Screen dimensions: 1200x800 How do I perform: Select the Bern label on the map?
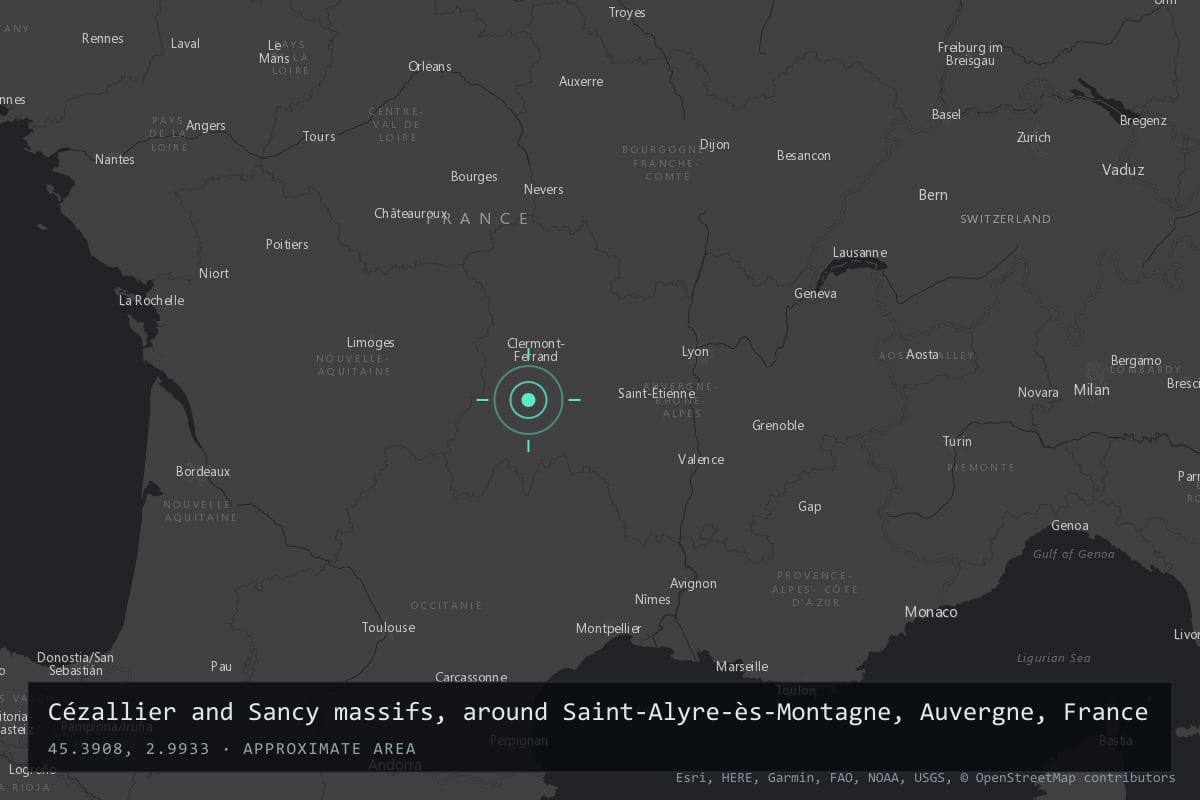point(933,195)
